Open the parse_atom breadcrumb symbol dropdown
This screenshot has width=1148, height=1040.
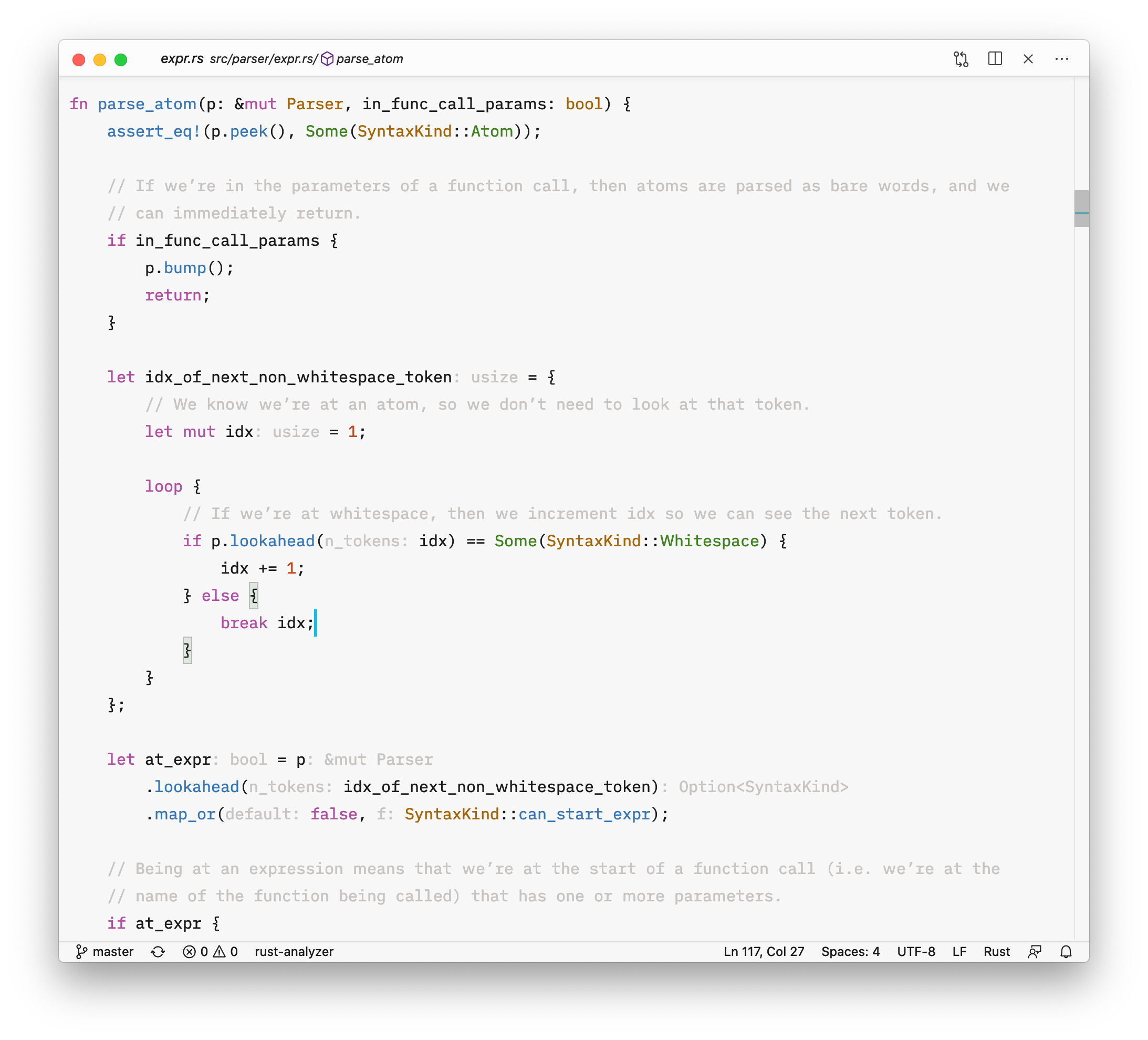point(369,59)
